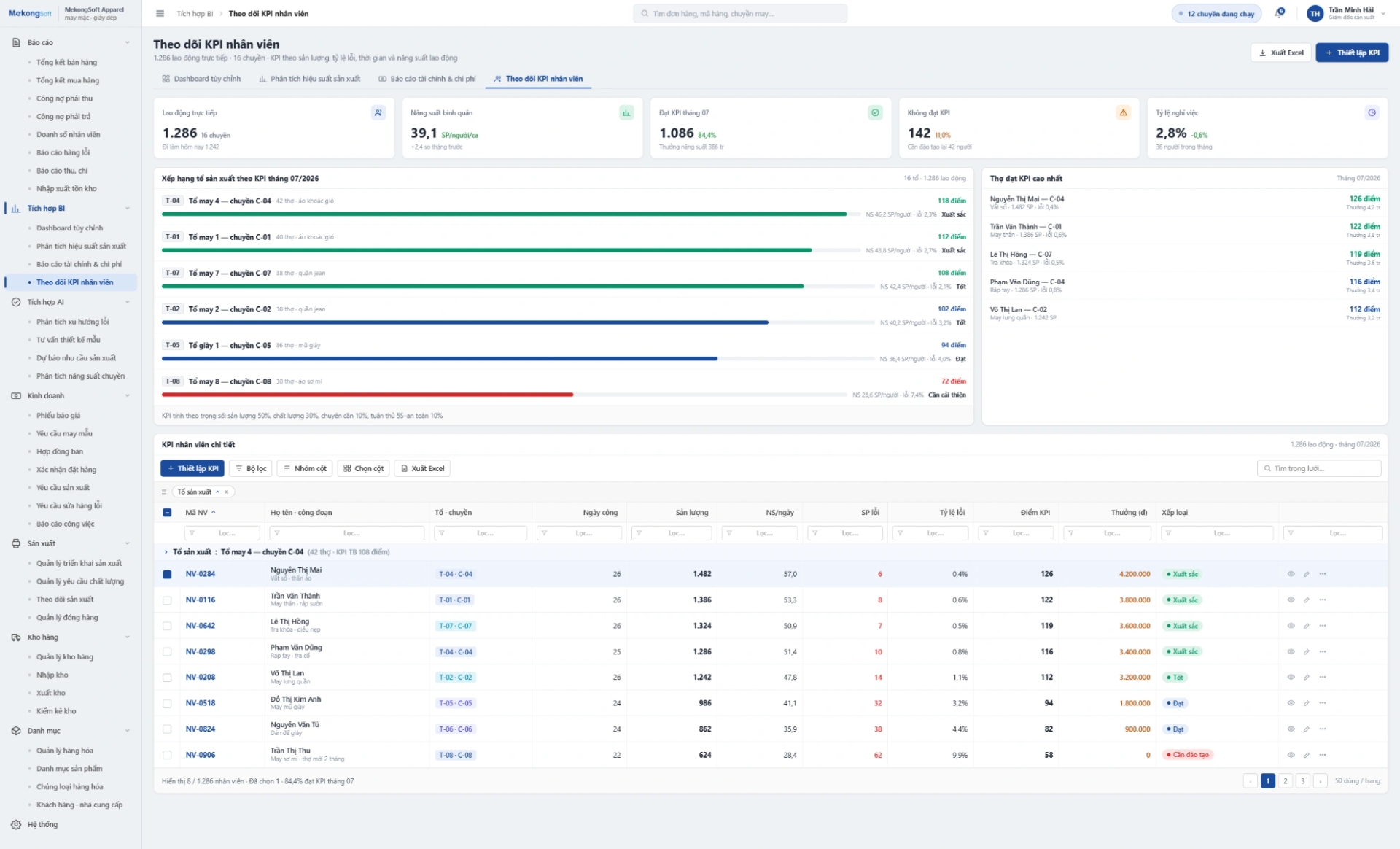Remove the Tổ sản xuất grouping chip
The image size is (1400, 849).
pos(227,492)
